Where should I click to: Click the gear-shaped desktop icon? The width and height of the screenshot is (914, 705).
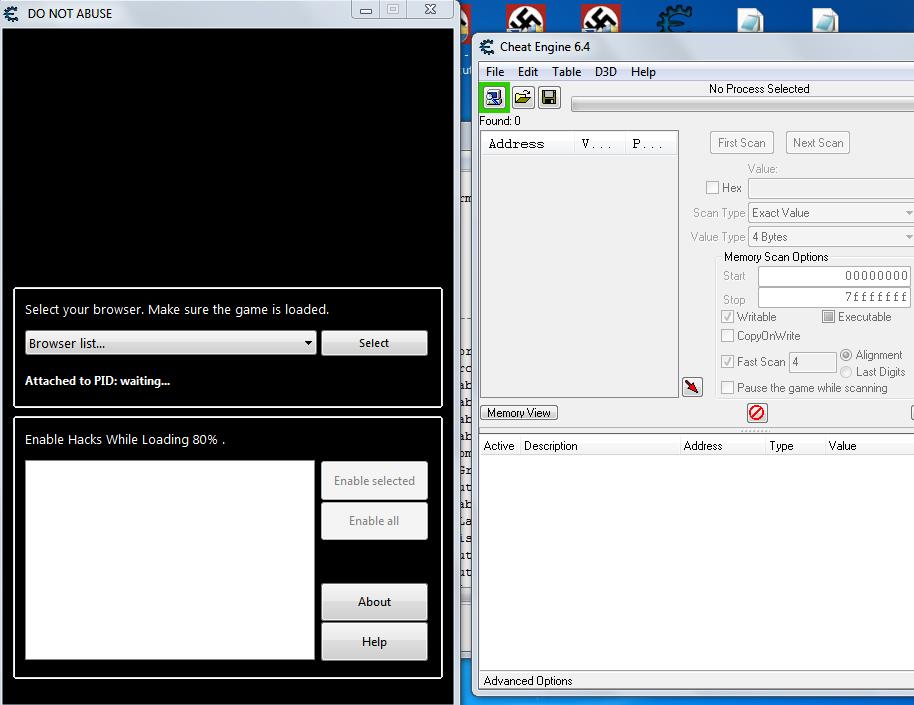pyautogui.click(x=676, y=20)
